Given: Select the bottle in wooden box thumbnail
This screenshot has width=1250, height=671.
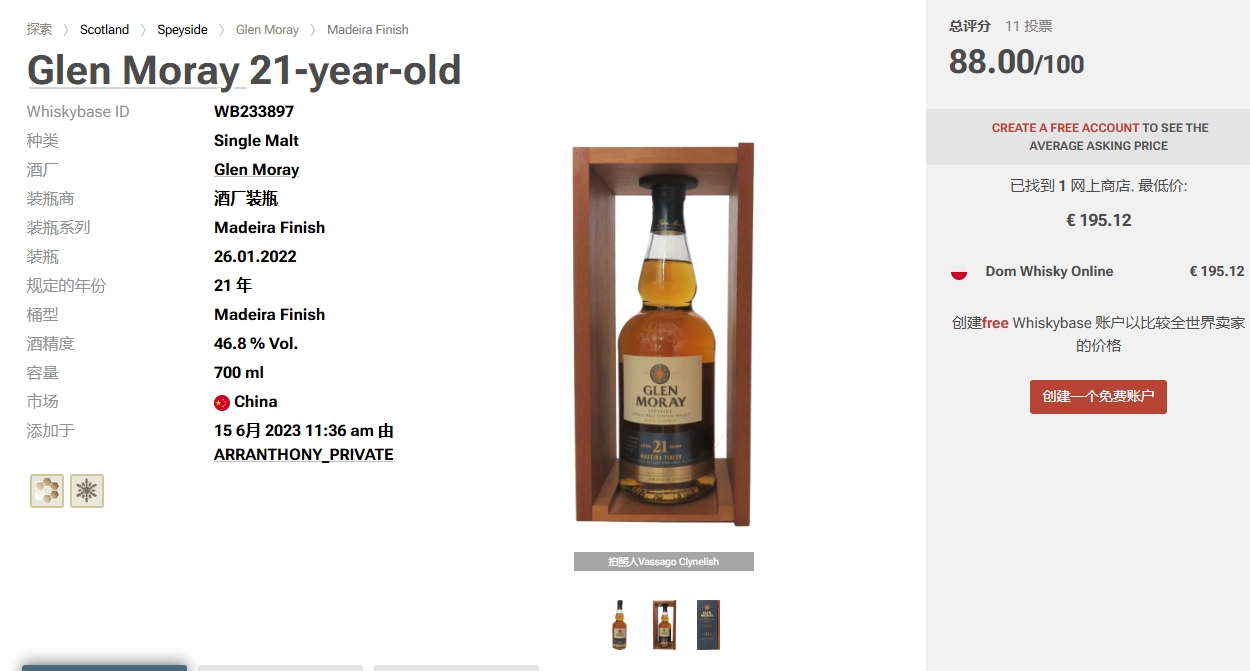Looking at the screenshot, I should (664, 625).
